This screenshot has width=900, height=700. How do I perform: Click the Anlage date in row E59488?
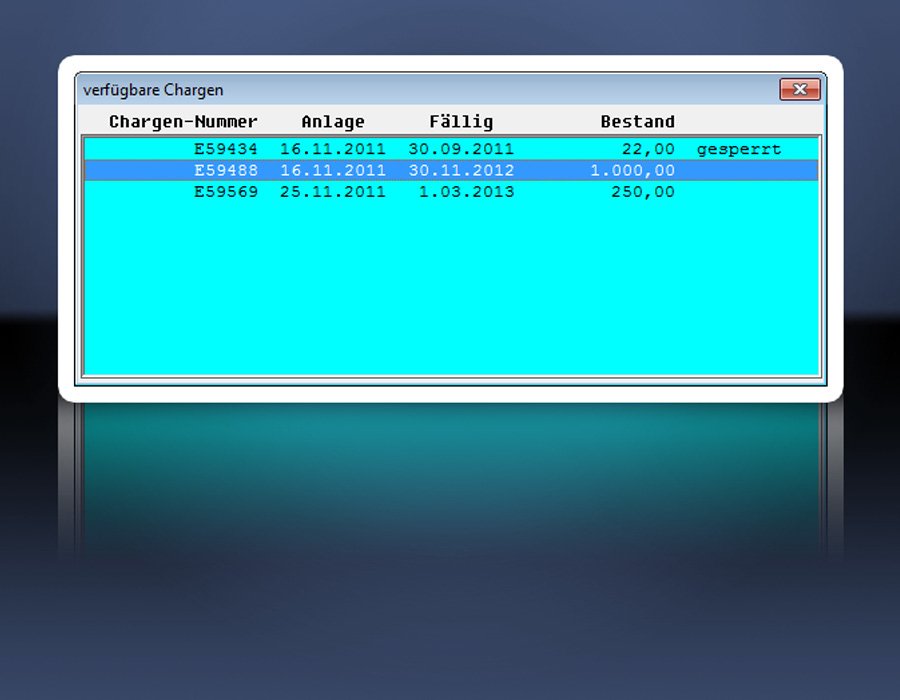(333, 170)
